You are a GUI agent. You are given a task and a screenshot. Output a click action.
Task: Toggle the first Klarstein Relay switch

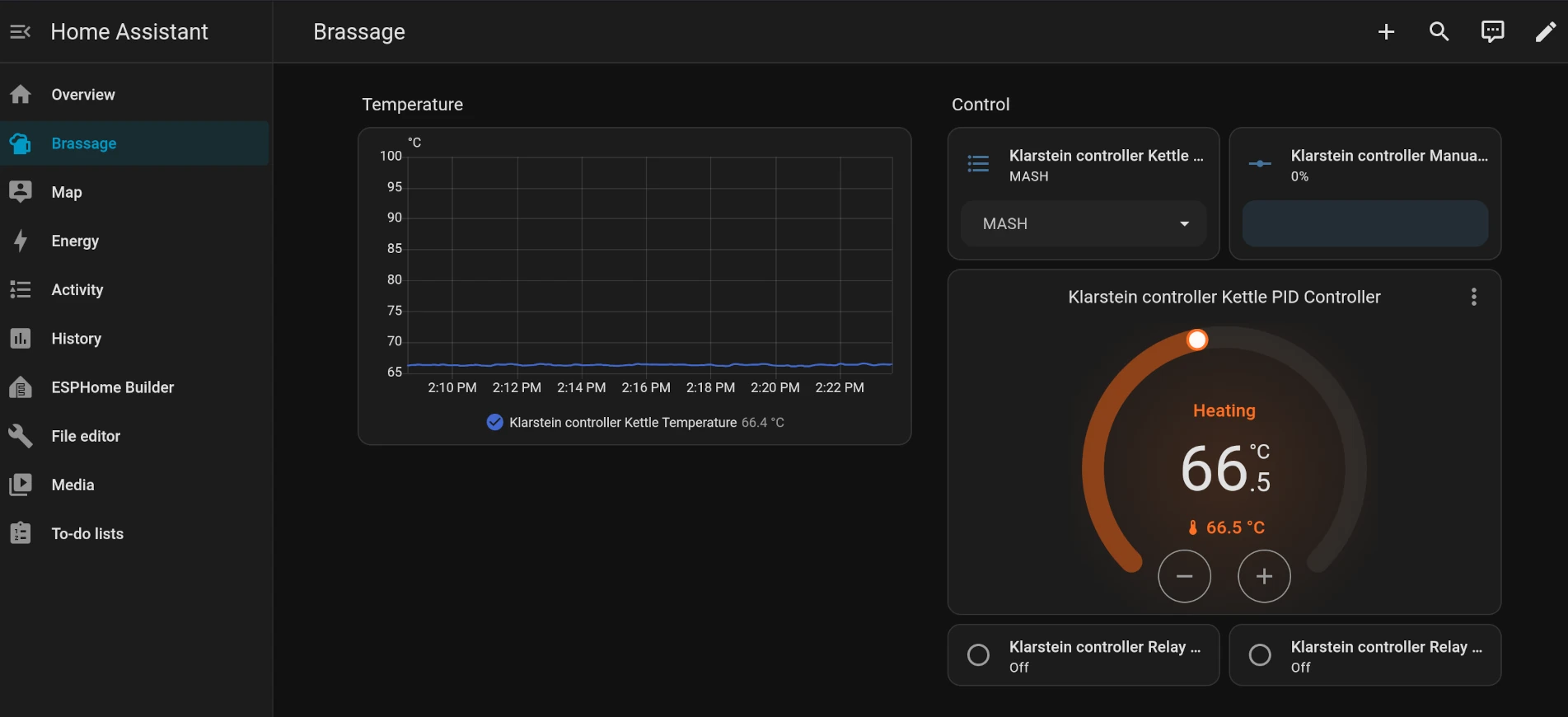[x=978, y=655]
